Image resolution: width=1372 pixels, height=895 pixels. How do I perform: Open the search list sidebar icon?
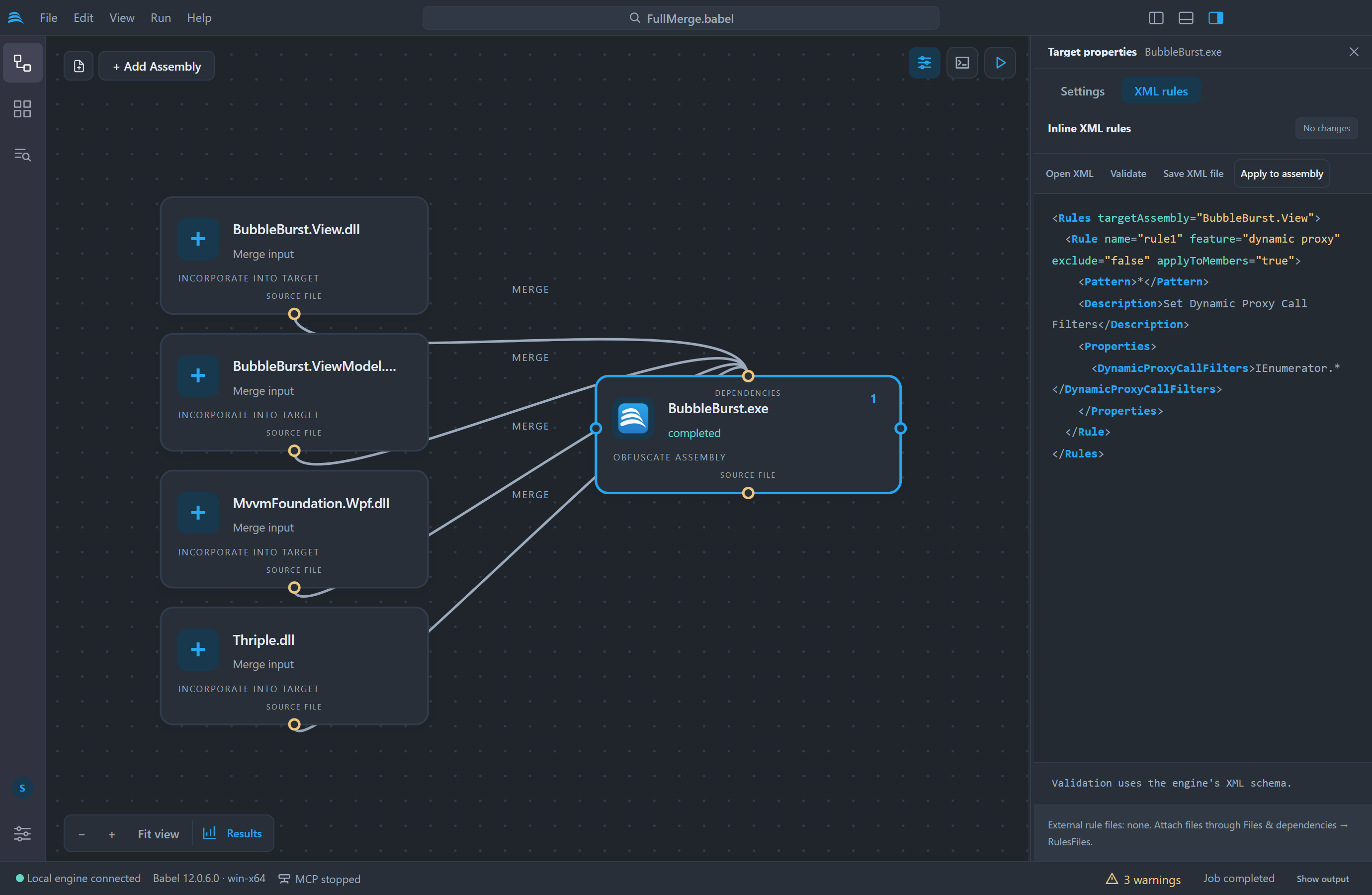tap(22, 155)
